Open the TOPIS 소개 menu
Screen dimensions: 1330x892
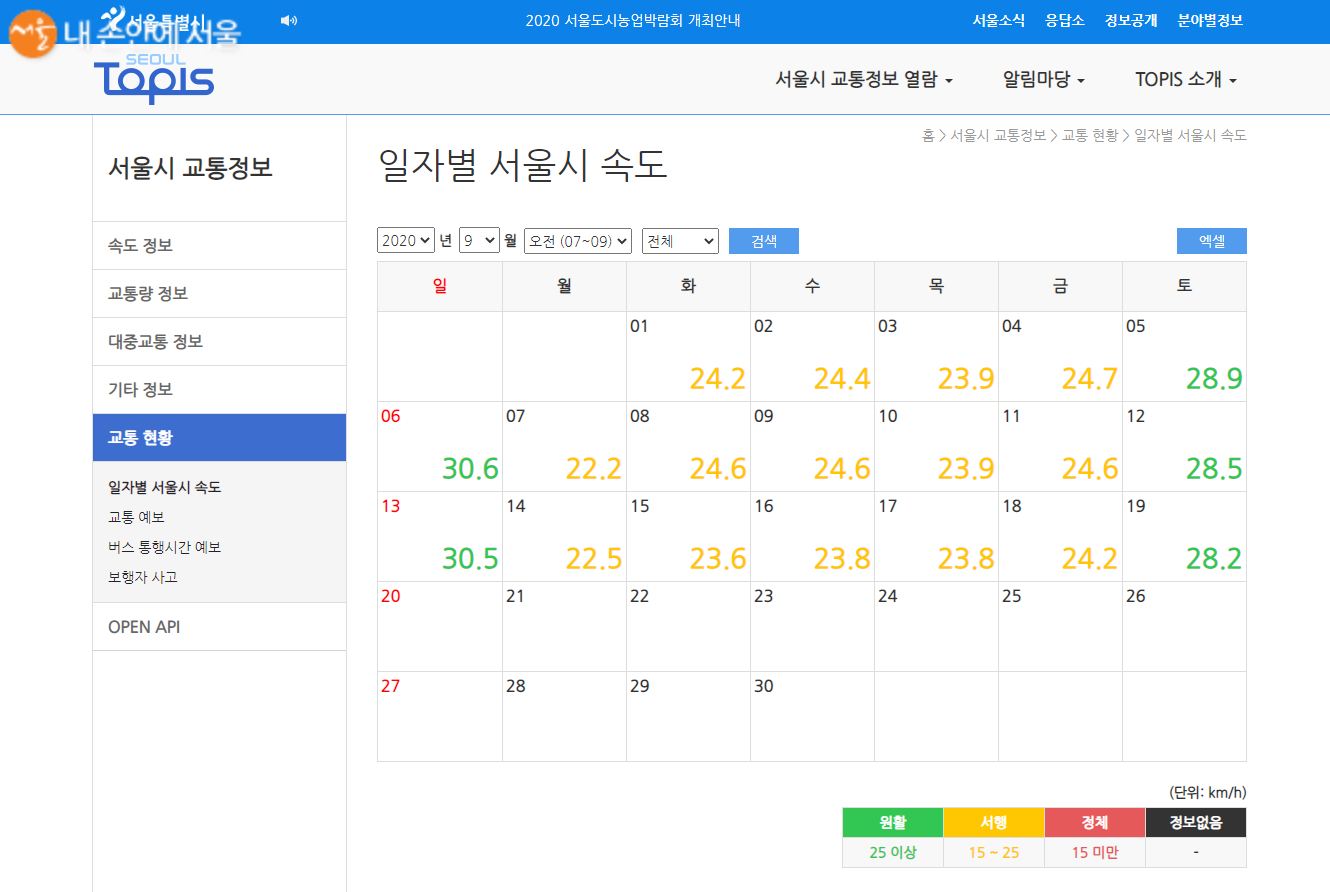pyautogui.click(x=1186, y=80)
